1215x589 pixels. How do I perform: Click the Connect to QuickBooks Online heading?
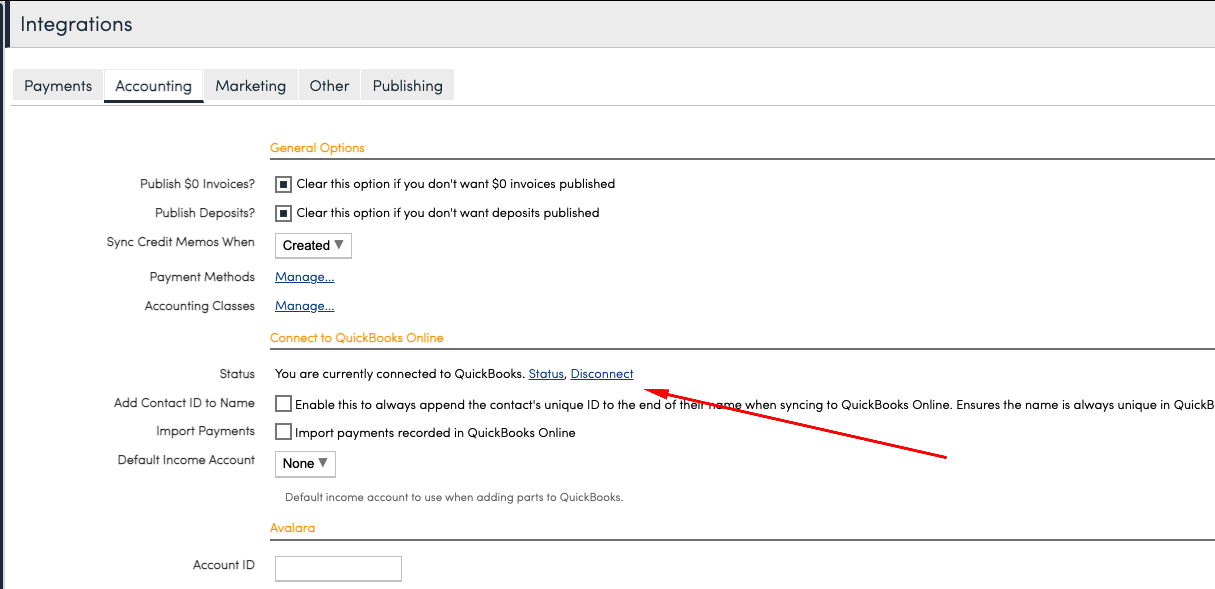[356, 338]
